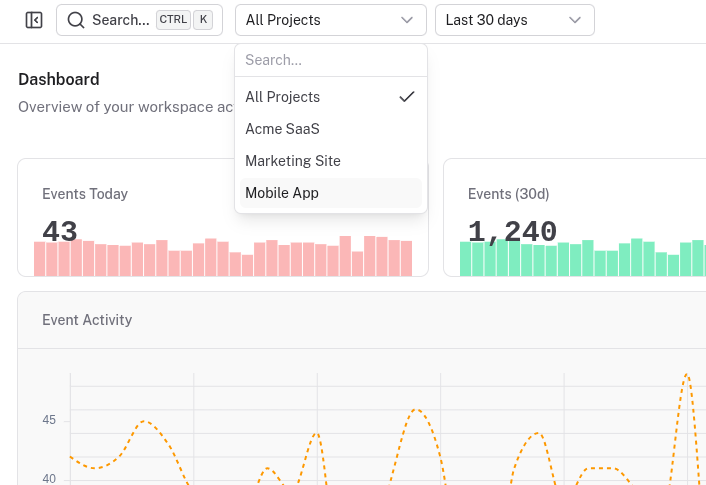Expand the Last 30 days chevron
Screen dimensions: 706x485
pos(574,20)
